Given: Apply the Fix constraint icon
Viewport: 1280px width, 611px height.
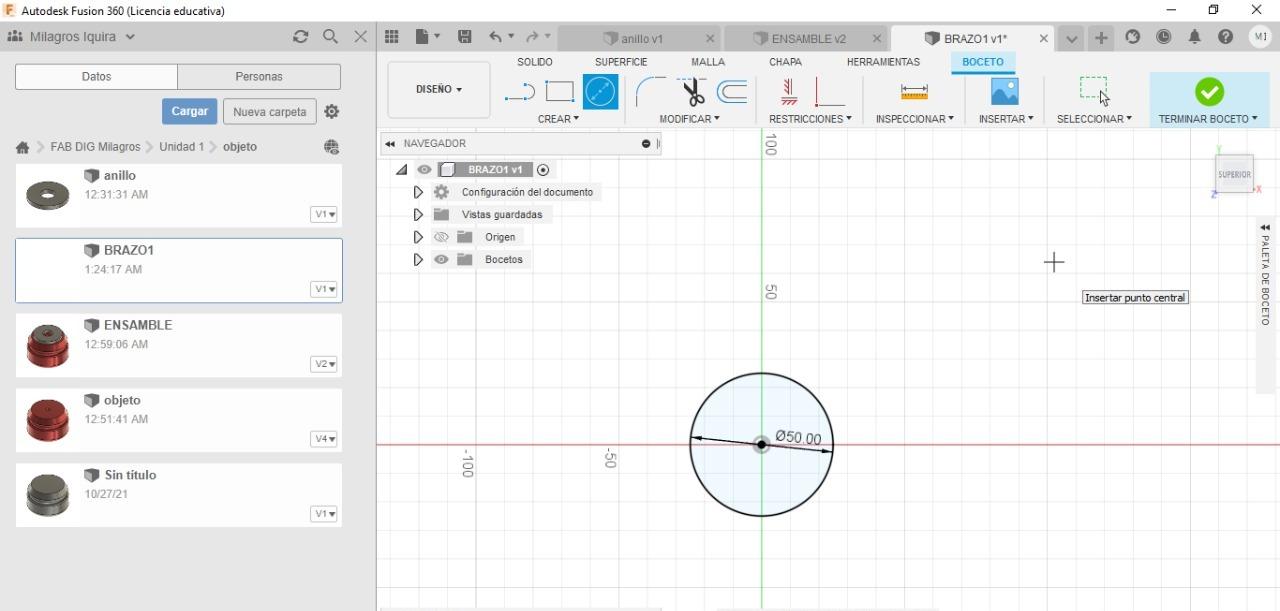Looking at the screenshot, I should pos(789,92).
